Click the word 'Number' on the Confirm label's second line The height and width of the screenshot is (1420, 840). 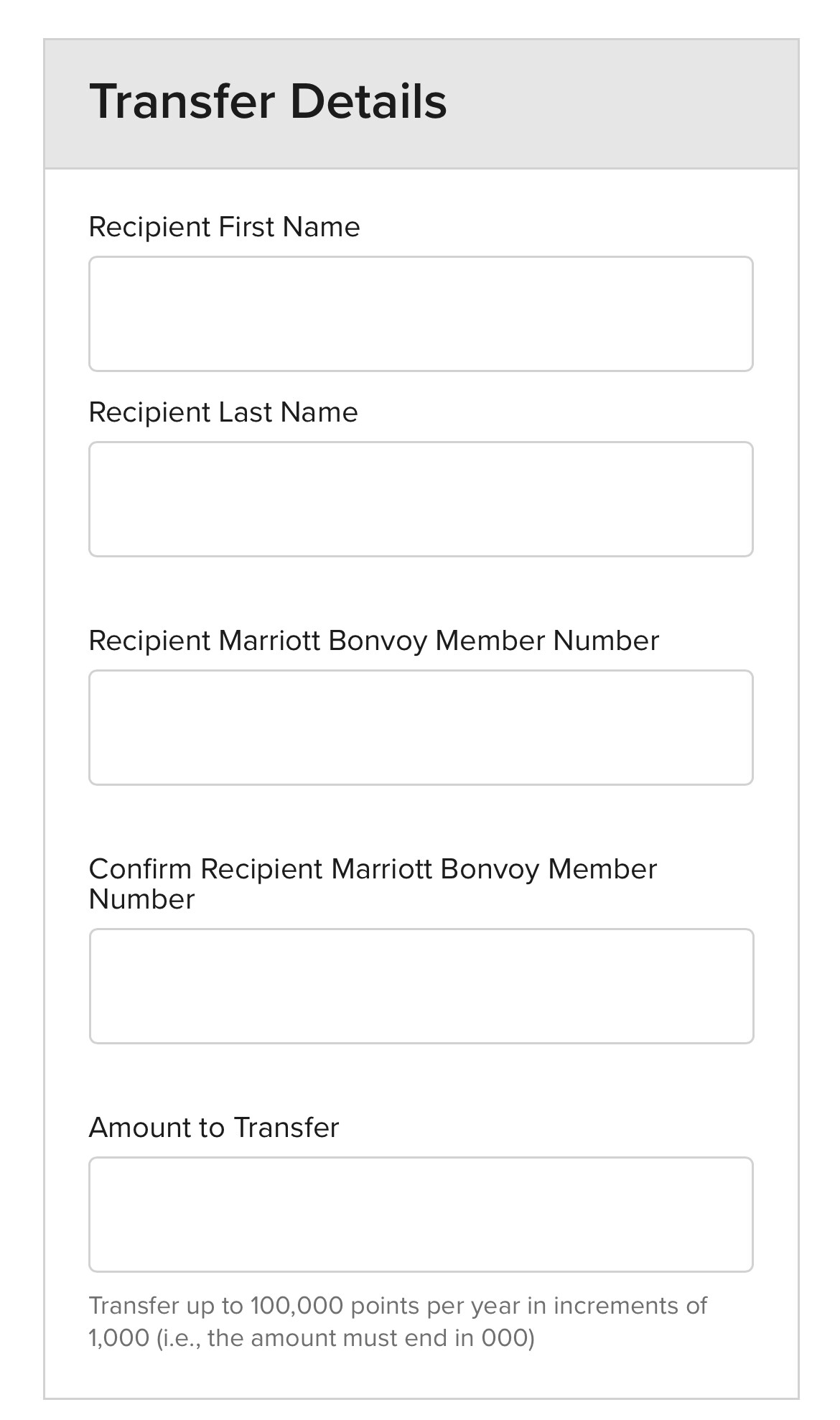(142, 899)
